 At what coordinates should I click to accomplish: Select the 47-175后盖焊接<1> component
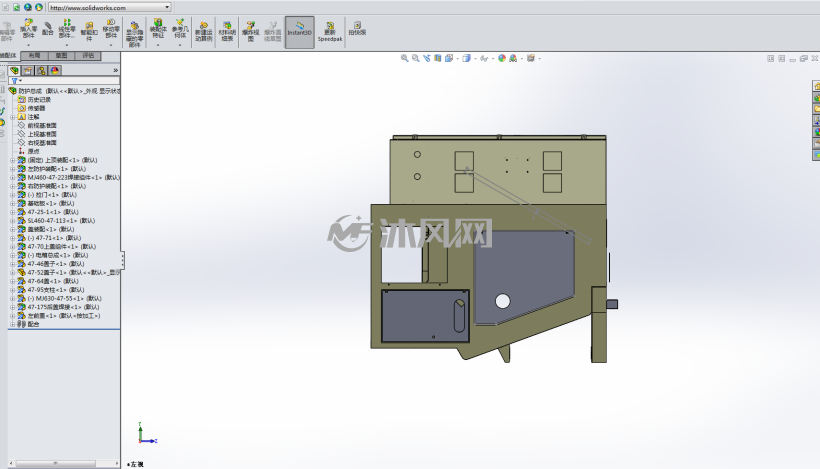point(63,307)
